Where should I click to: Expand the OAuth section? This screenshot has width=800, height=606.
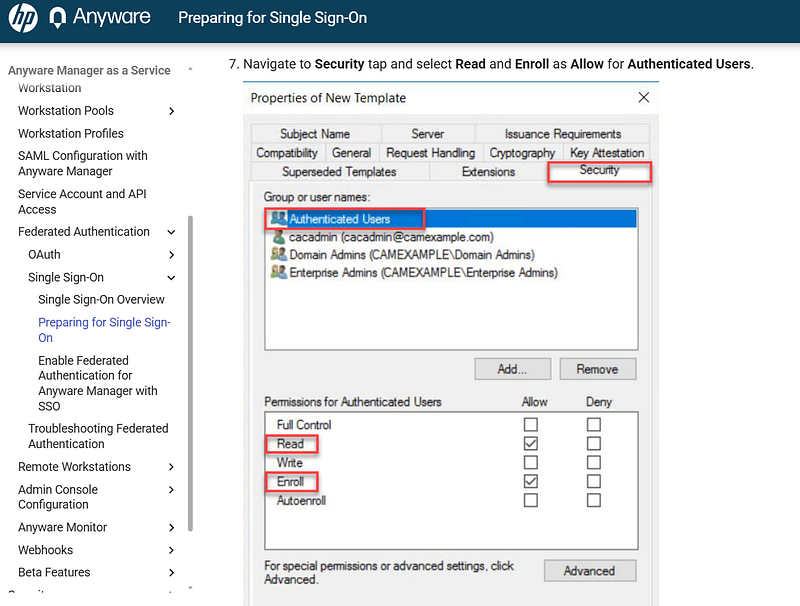click(x=171, y=255)
